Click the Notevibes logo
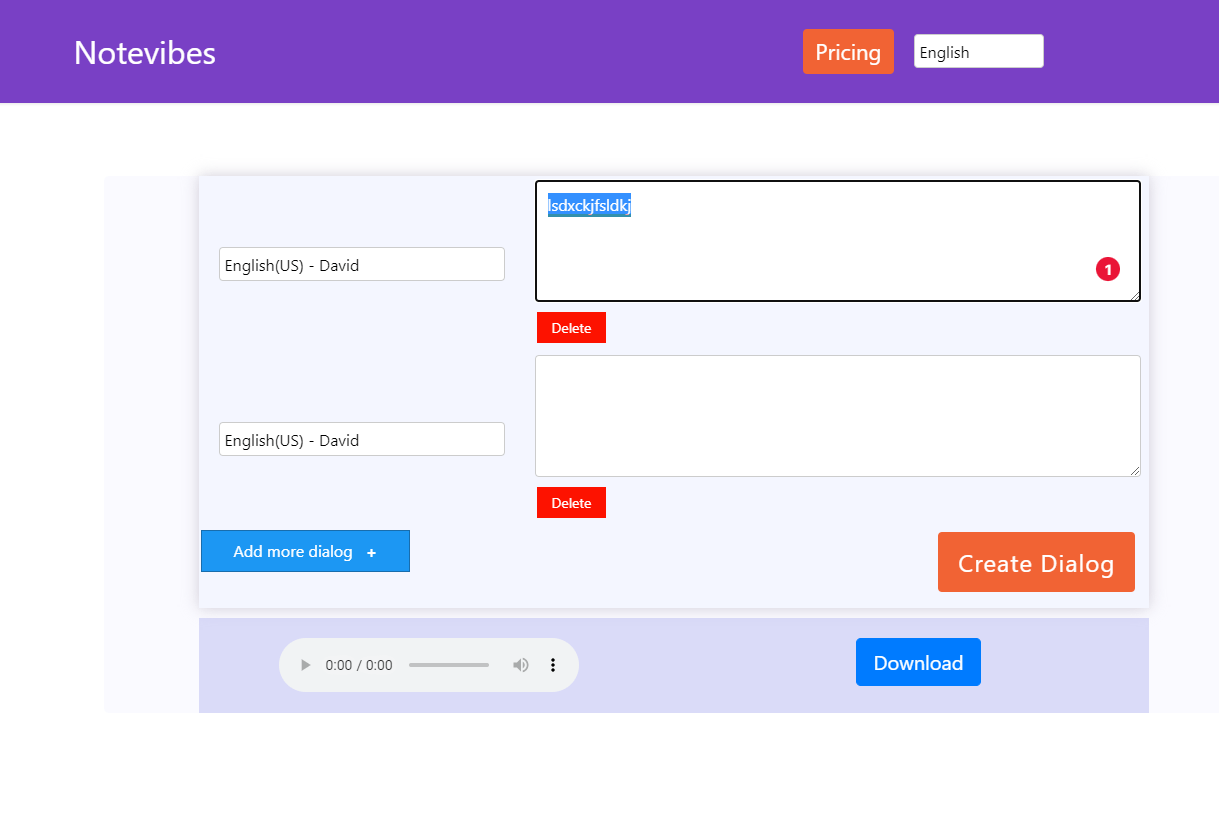 (x=144, y=53)
